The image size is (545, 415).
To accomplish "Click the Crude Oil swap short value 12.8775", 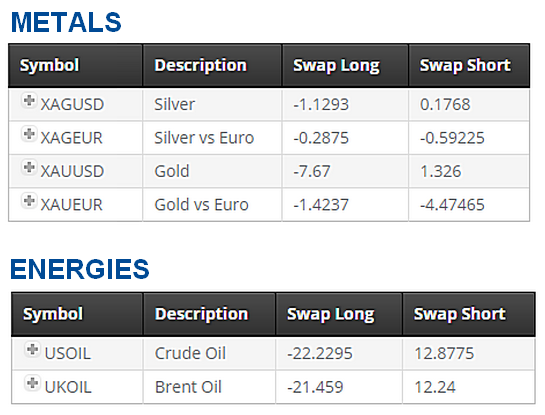I will 444,353.
